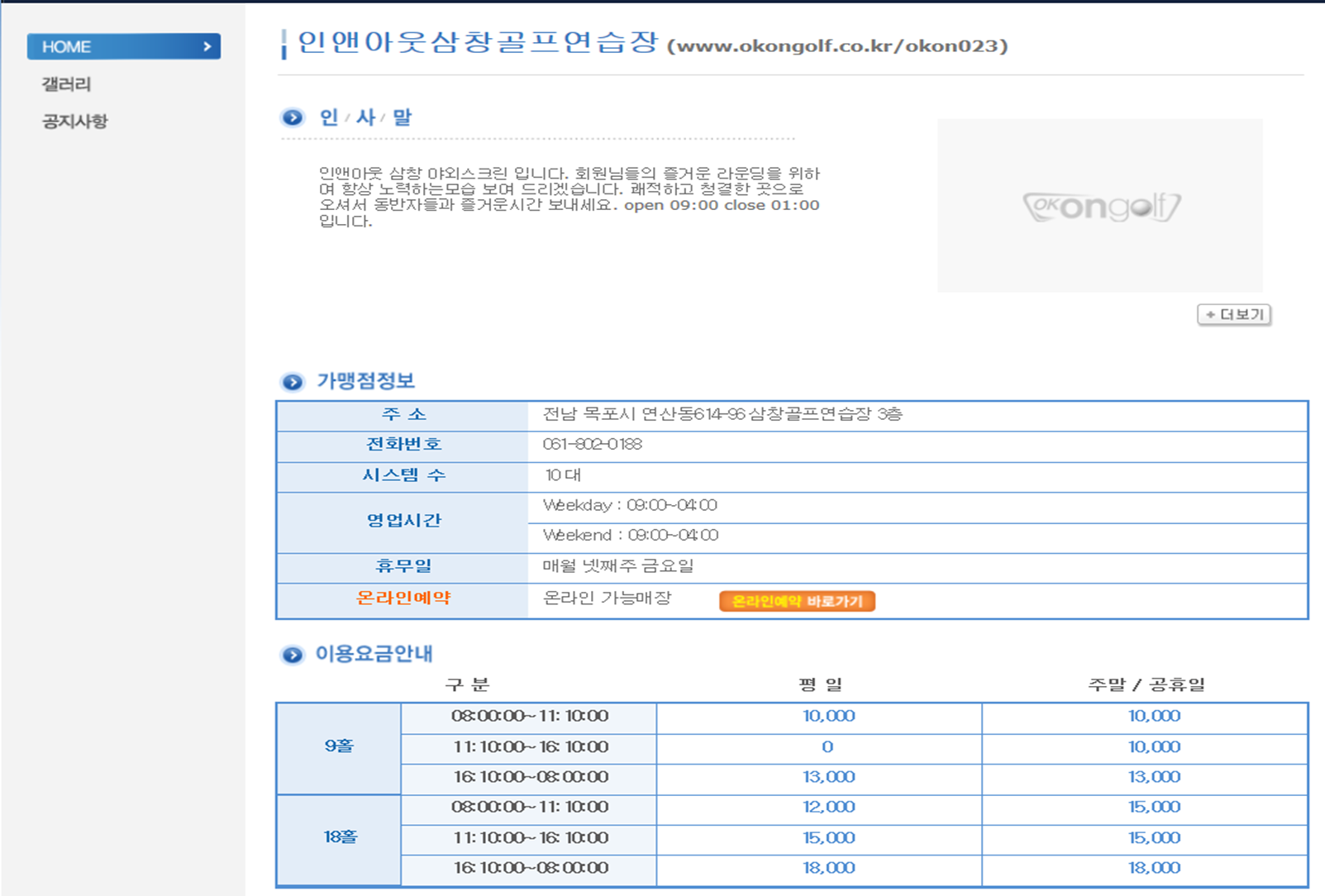This screenshot has height=896, width=1325.
Task: Click the 18홀 row header cell
Action: coord(340,837)
